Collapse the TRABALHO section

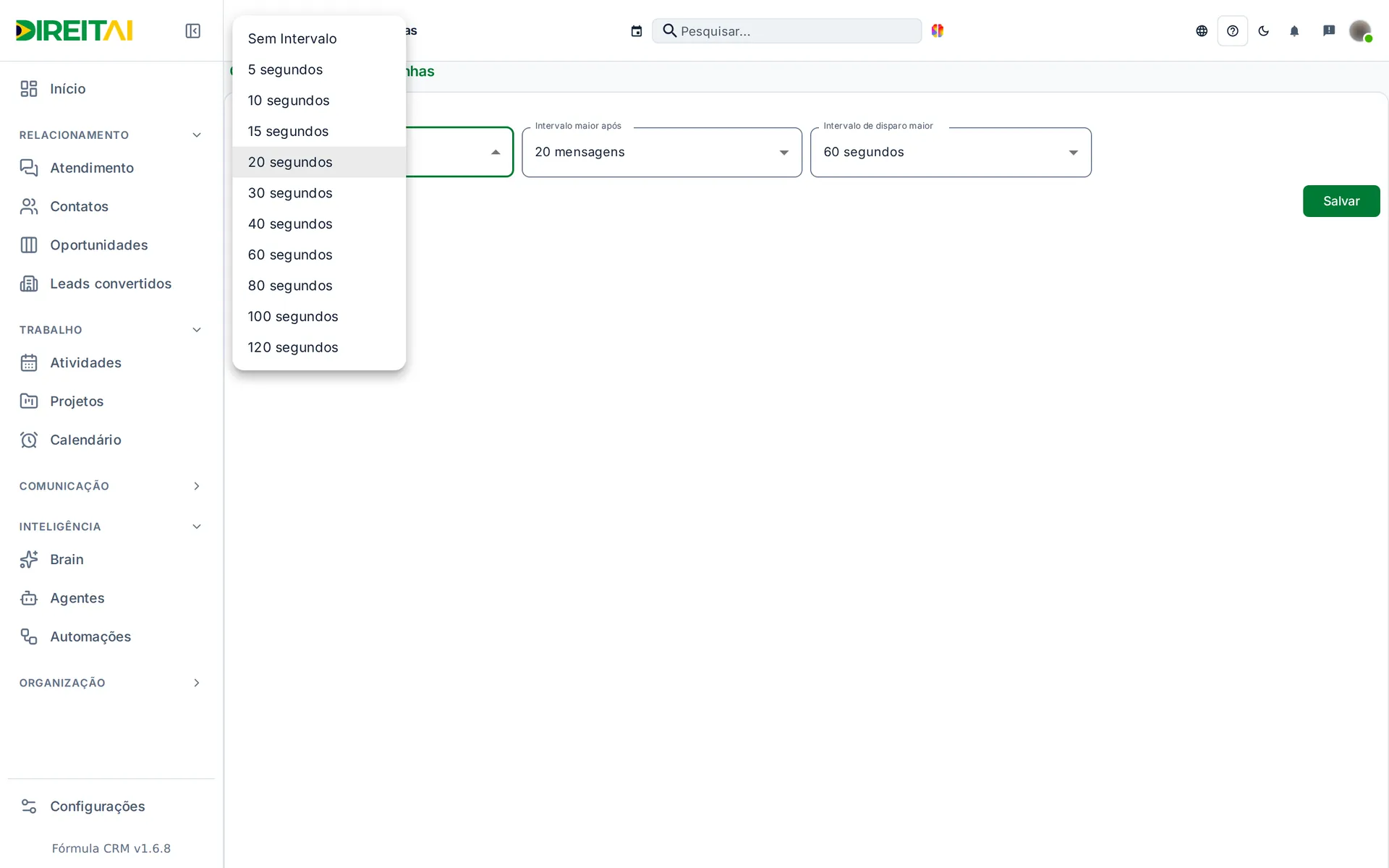111,330
